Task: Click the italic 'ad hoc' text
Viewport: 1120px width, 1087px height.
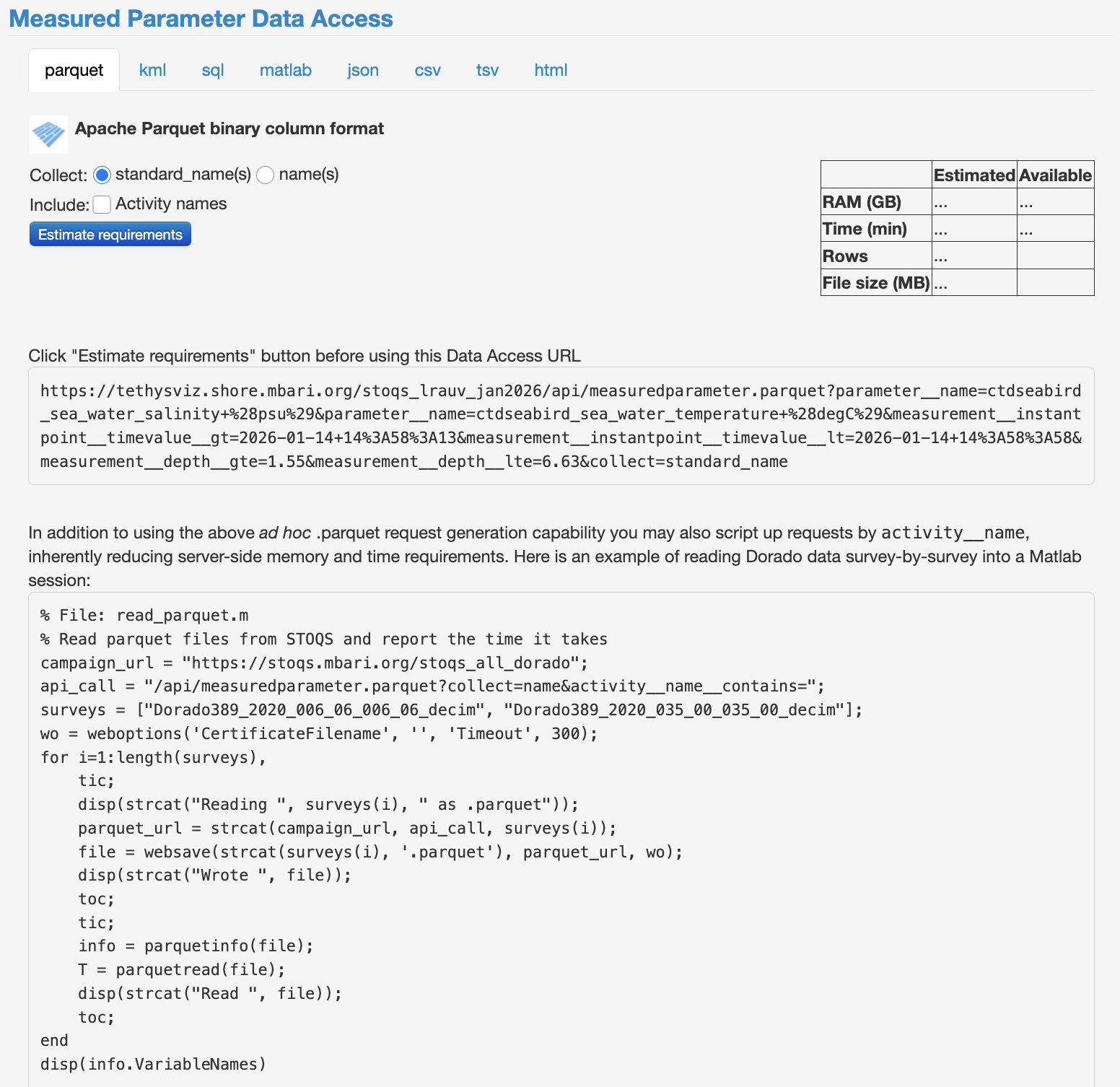Action: pyautogui.click(x=285, y=533)
